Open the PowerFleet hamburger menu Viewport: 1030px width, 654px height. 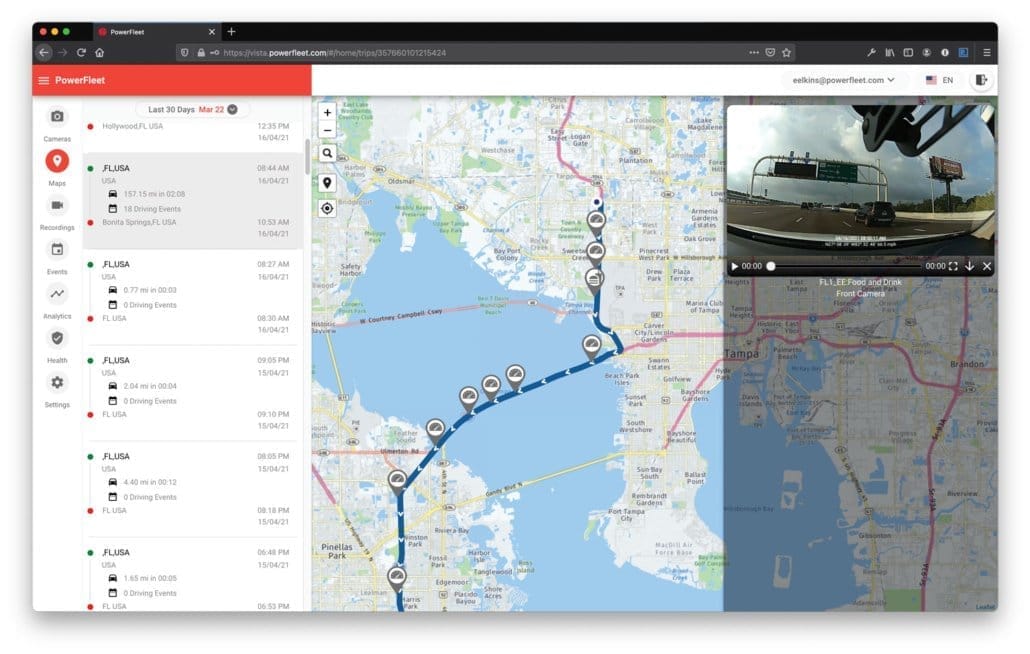click(x=42, y=79)
